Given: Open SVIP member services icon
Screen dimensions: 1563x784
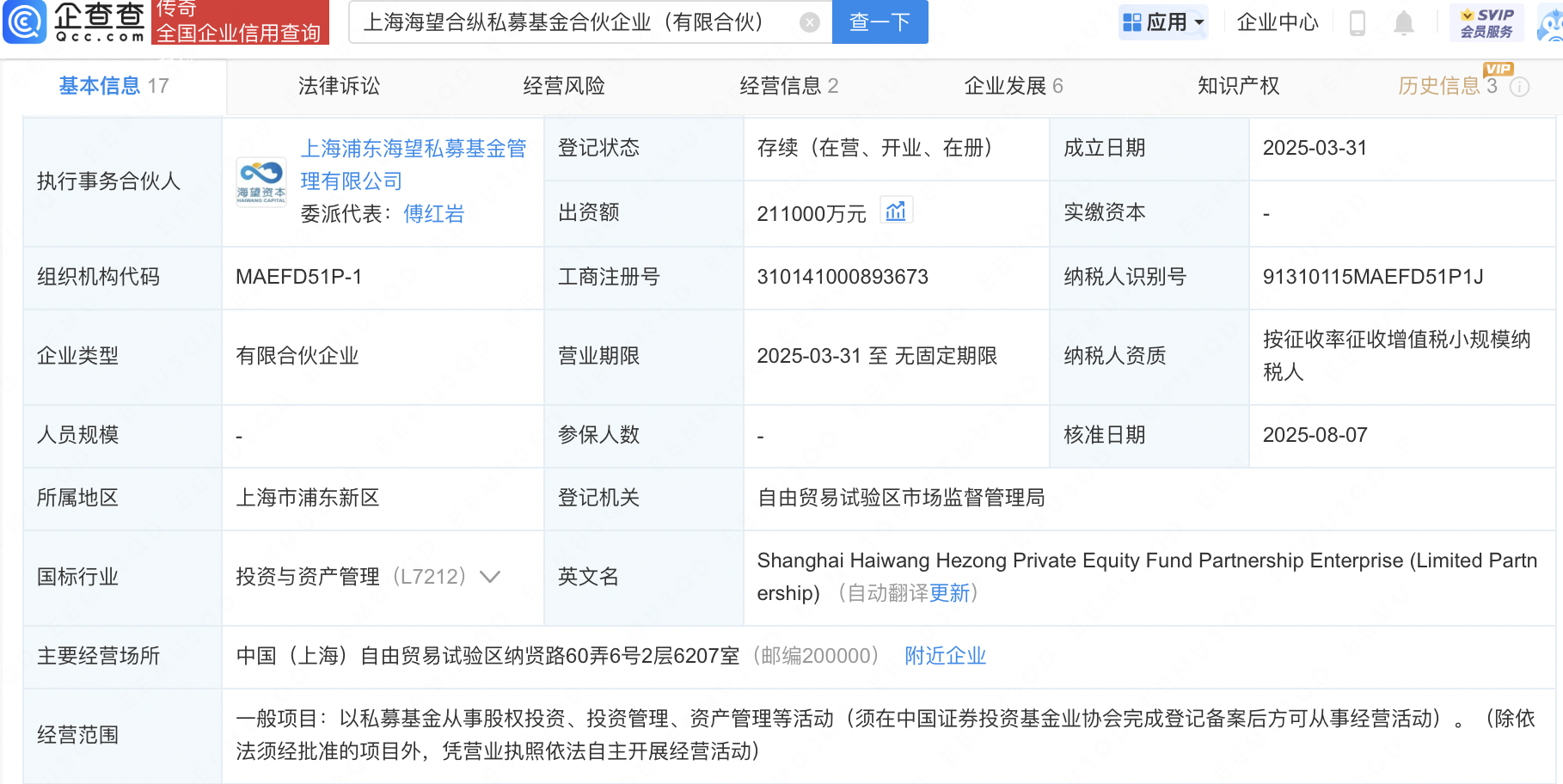Looking at the screenshot, I should 1486,22.
